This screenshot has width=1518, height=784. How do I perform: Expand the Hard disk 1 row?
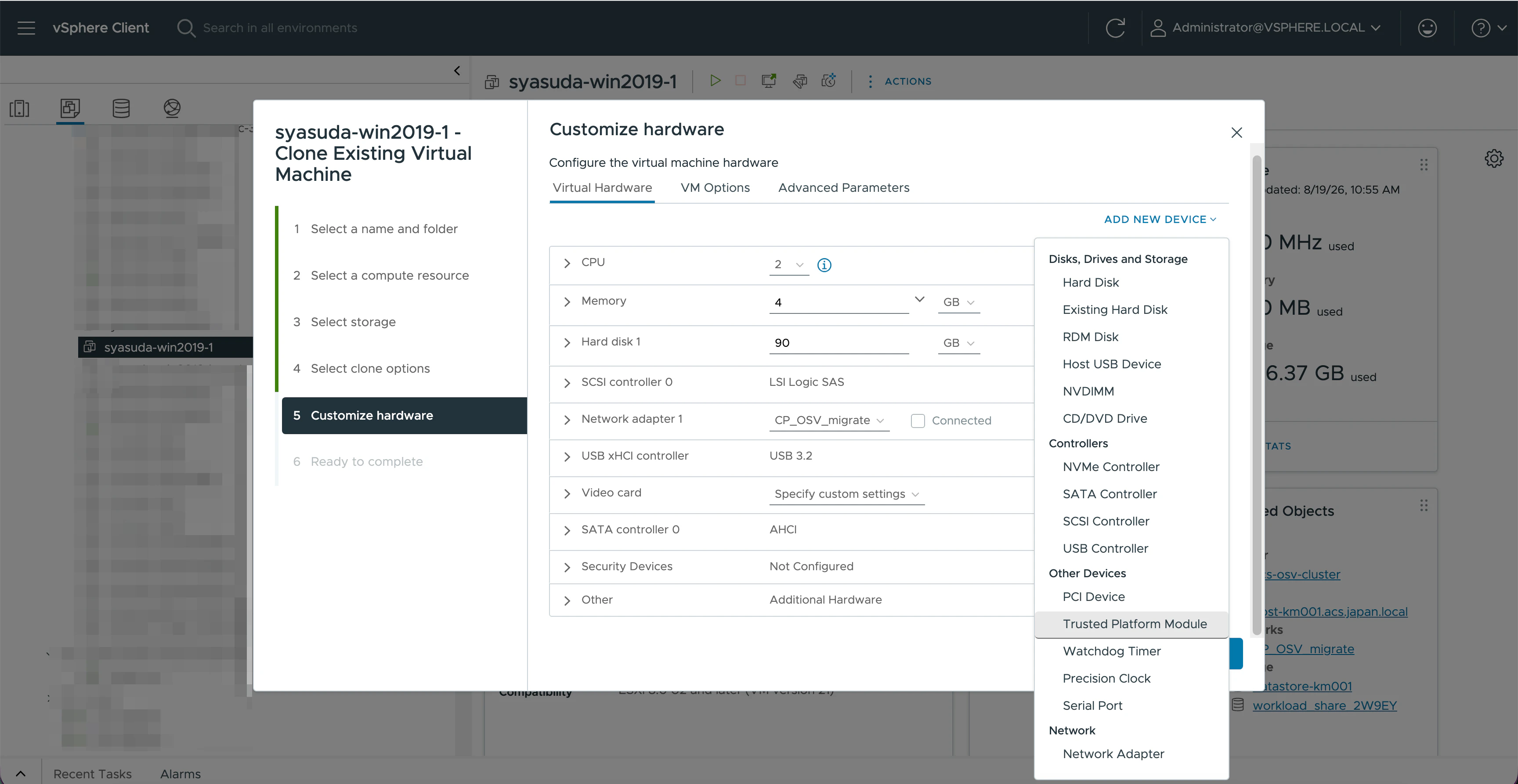point(566,342)
